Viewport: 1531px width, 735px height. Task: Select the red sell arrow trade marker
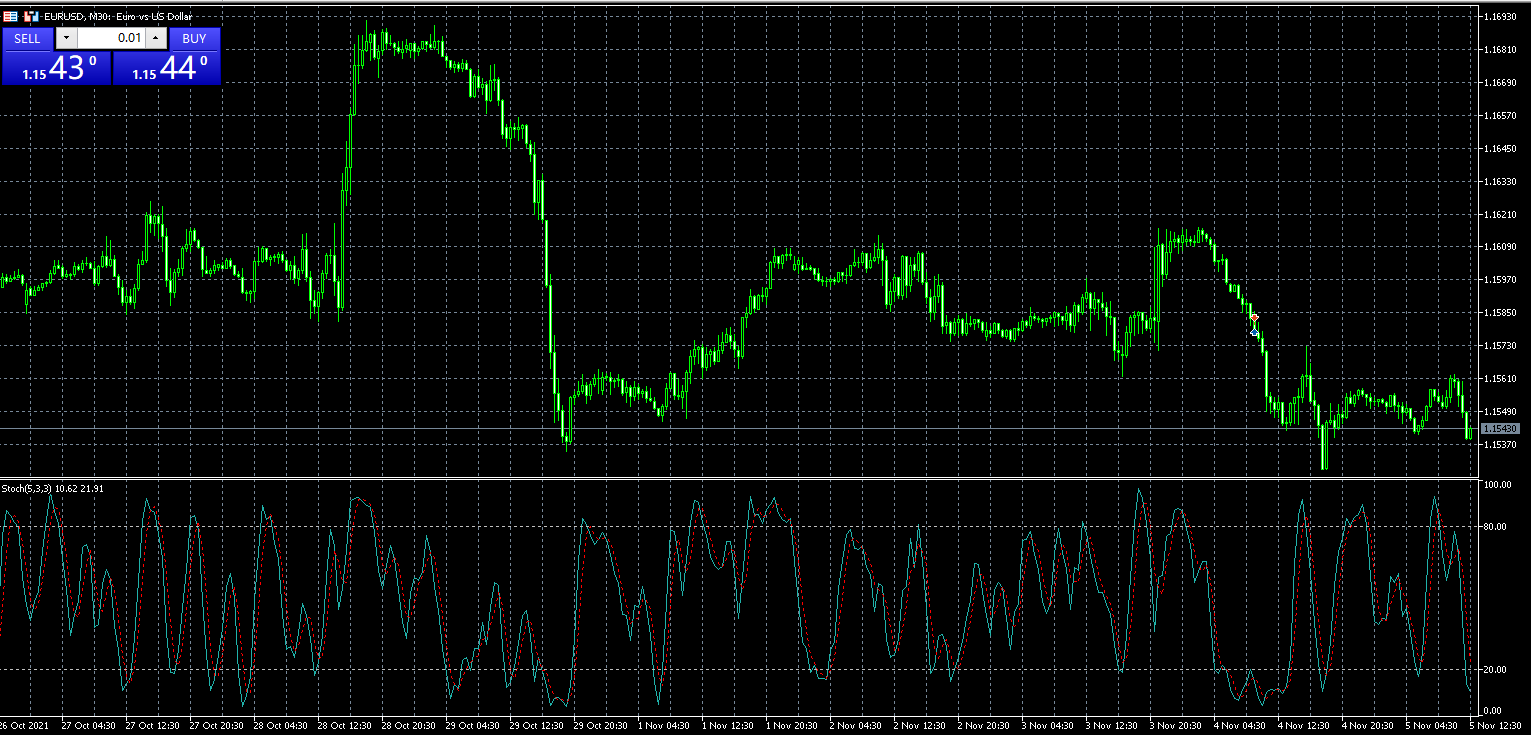(1254, 319)
